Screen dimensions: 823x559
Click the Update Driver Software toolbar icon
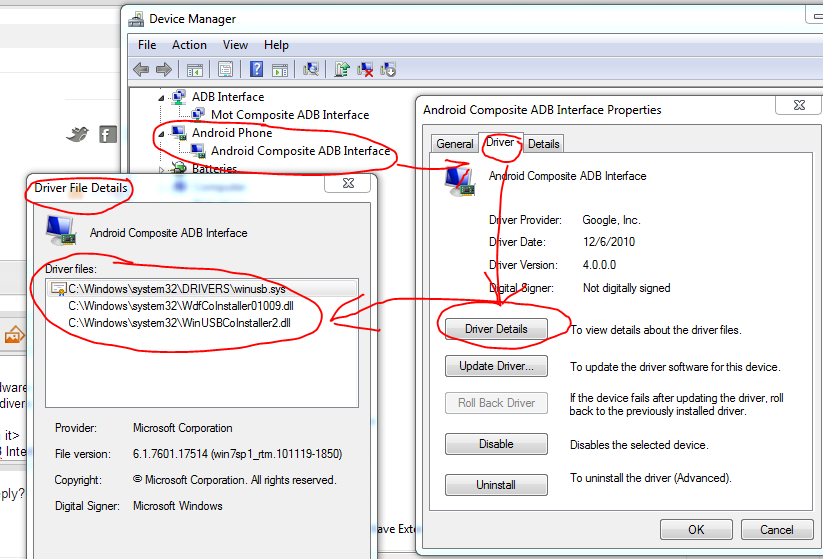pyautogui.click(x=342, y=69)
